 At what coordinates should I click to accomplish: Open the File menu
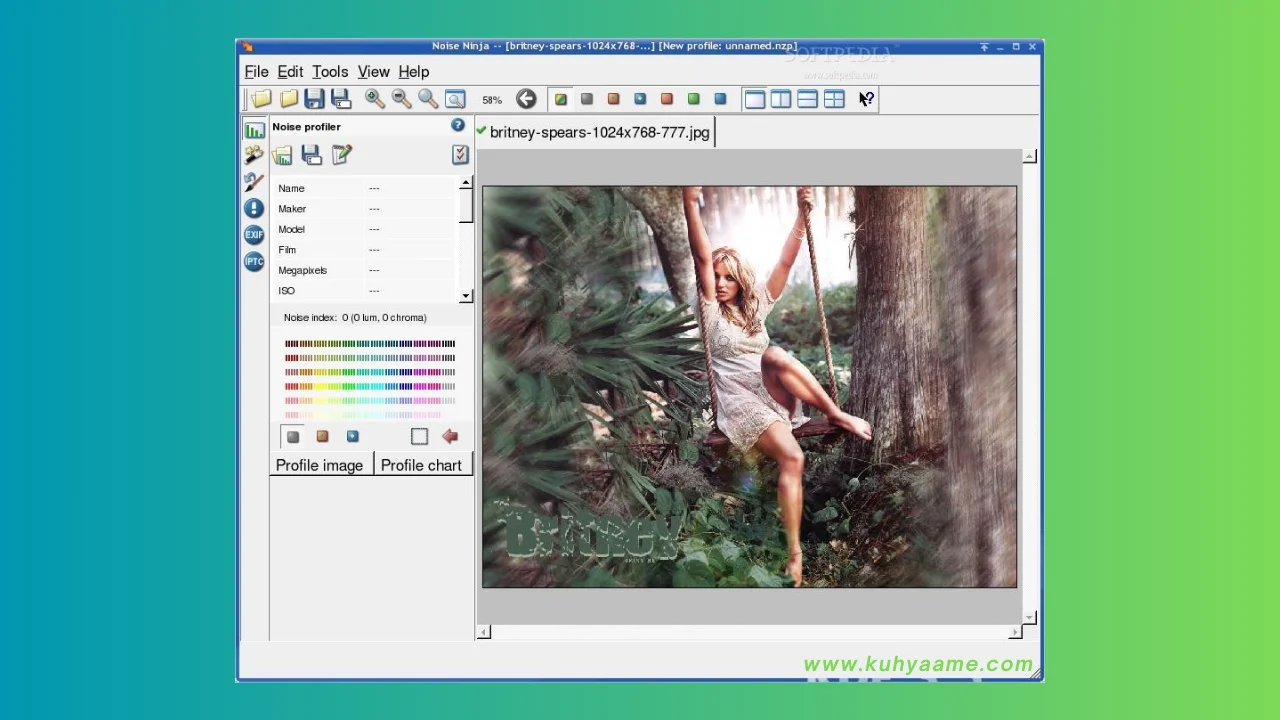256,72
